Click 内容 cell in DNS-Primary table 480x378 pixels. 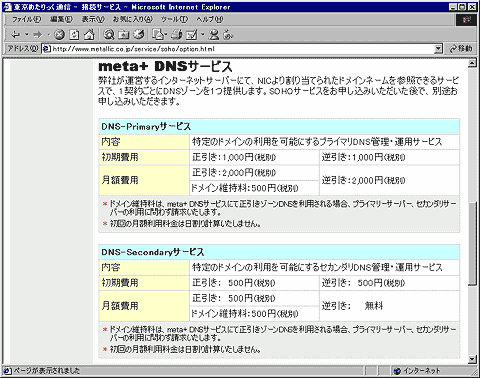point(144,142)
